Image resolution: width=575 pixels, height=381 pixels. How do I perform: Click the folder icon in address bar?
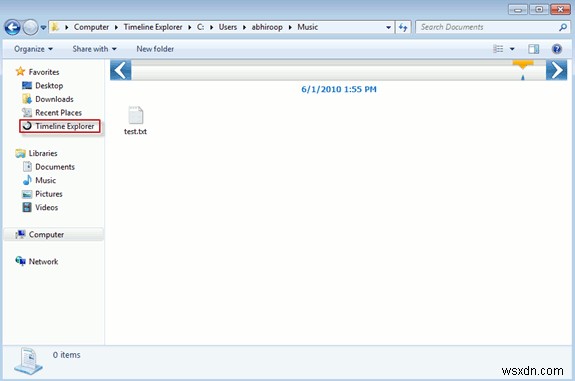coord(55,27)
